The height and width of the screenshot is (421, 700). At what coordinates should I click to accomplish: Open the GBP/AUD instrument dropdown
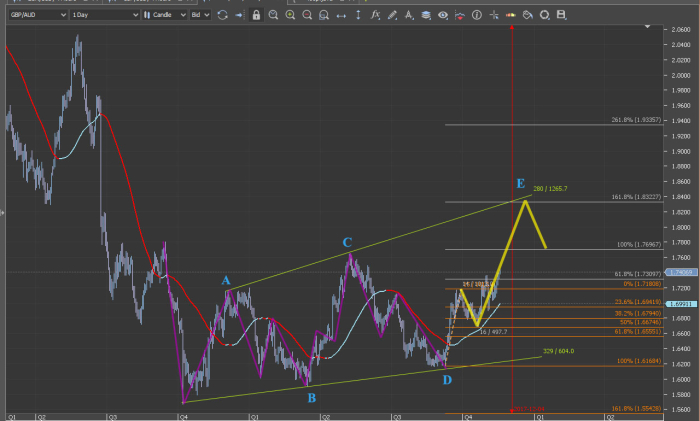tap(38, 15)
